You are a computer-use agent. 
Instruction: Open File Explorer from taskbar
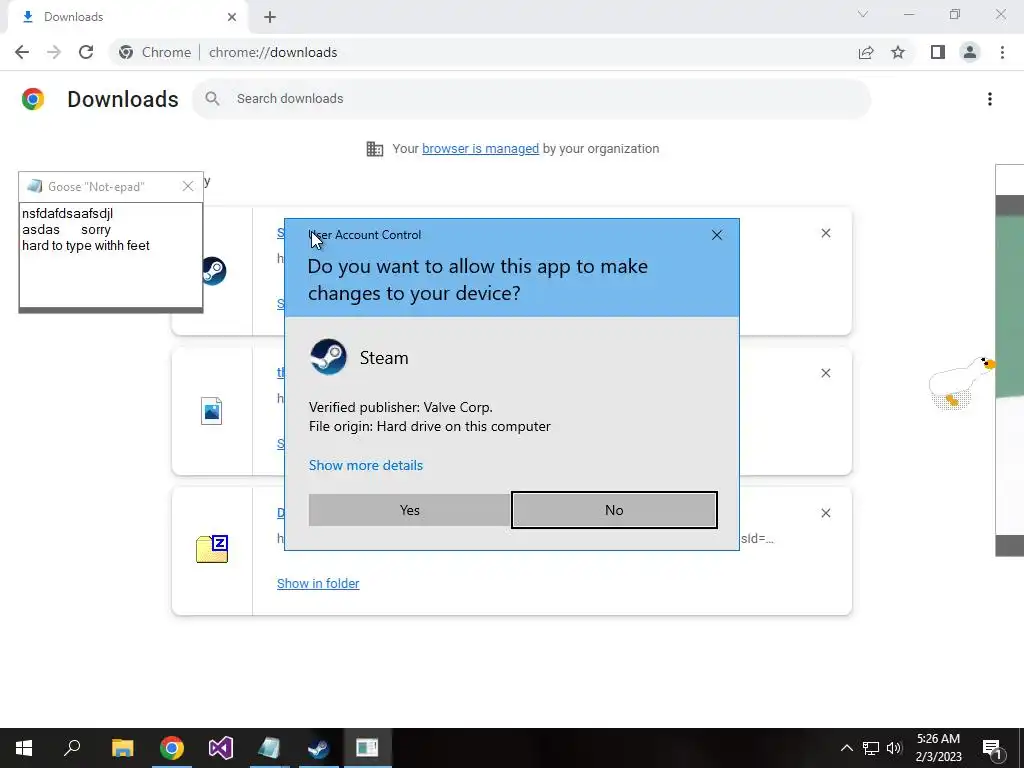click(x=122, y=748)
